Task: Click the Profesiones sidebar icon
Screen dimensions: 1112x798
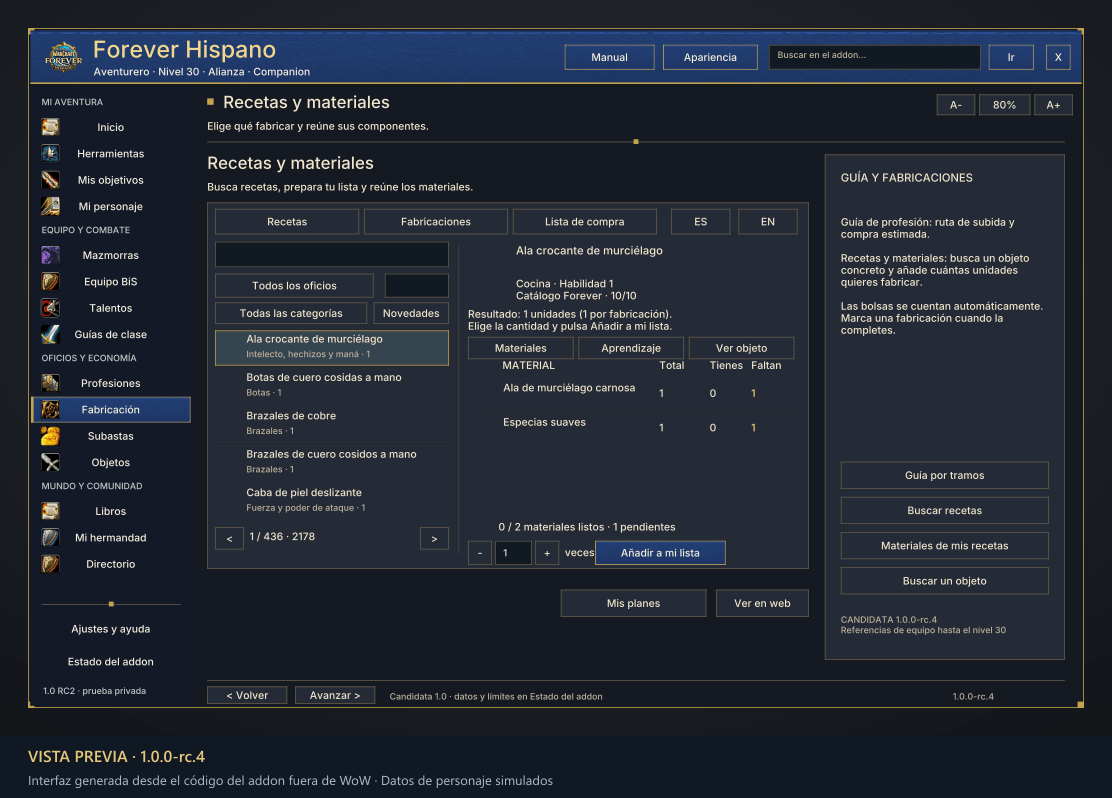Action: point(50,383)
